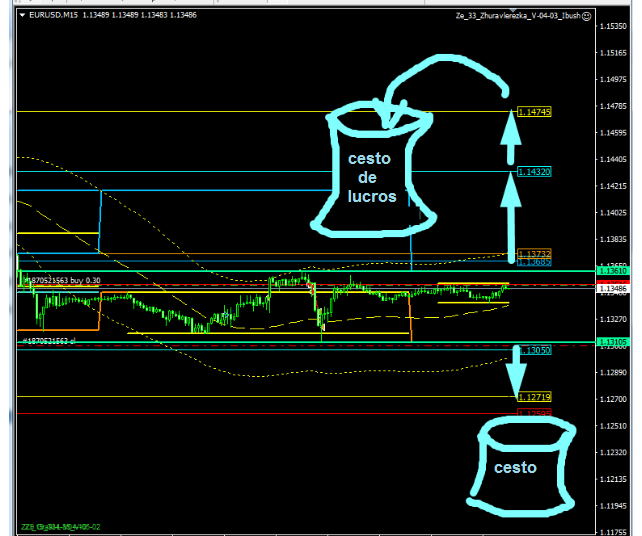
Task: Click the 'cesto de lucros' text annotation
Action: coord(370,178)
